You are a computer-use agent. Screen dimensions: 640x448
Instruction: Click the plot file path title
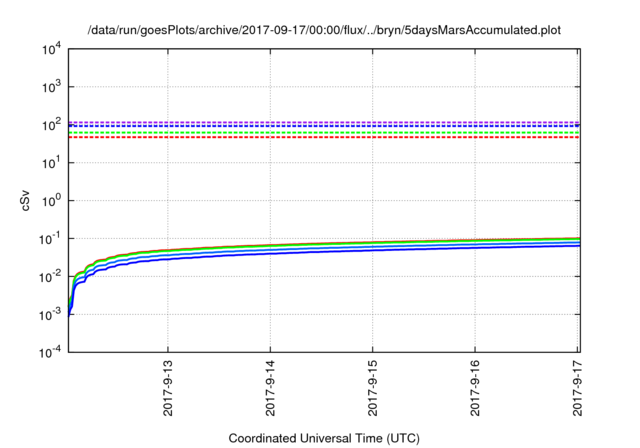324,30
